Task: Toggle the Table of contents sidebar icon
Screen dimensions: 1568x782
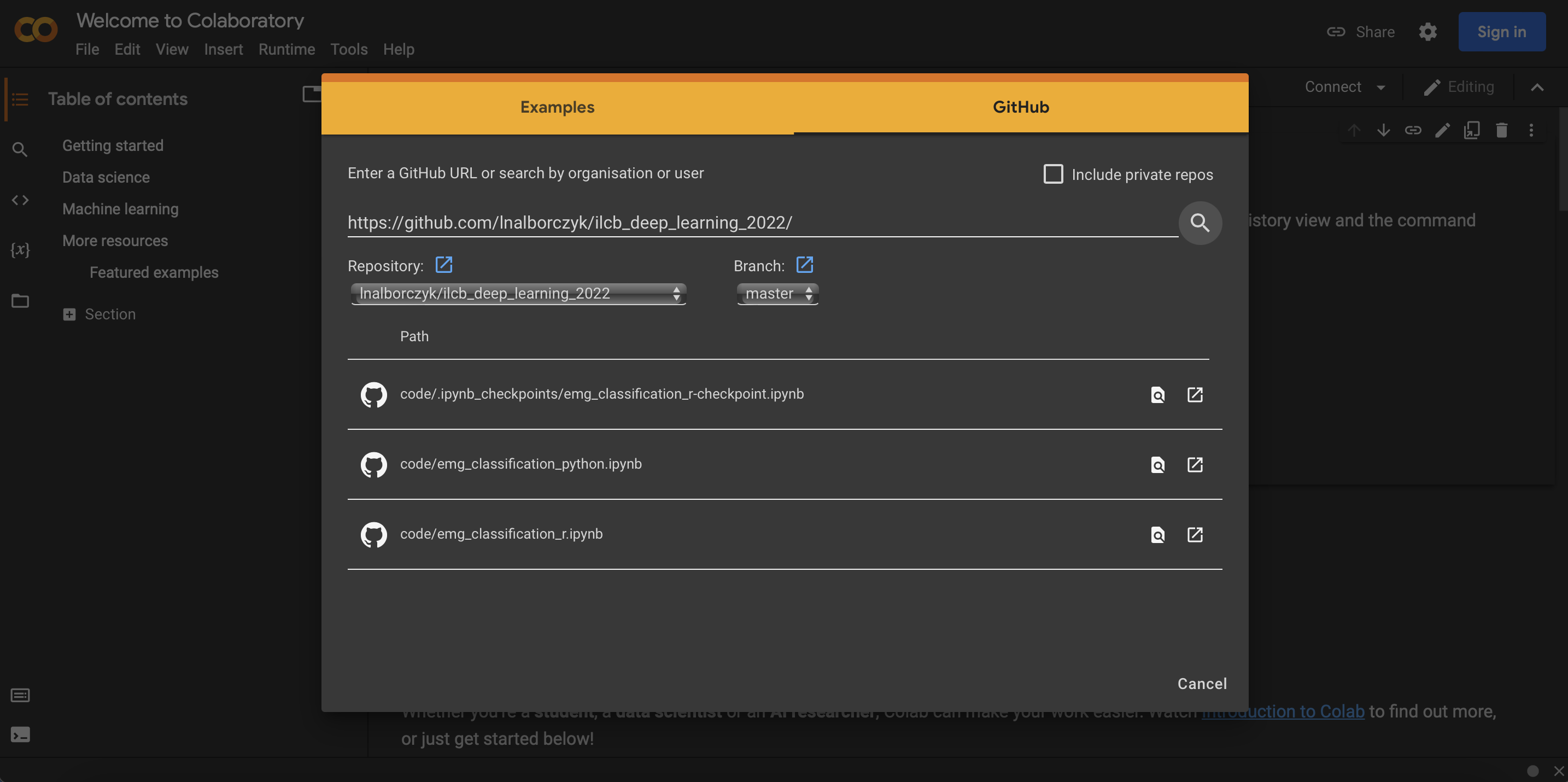Action: point(20,100)
